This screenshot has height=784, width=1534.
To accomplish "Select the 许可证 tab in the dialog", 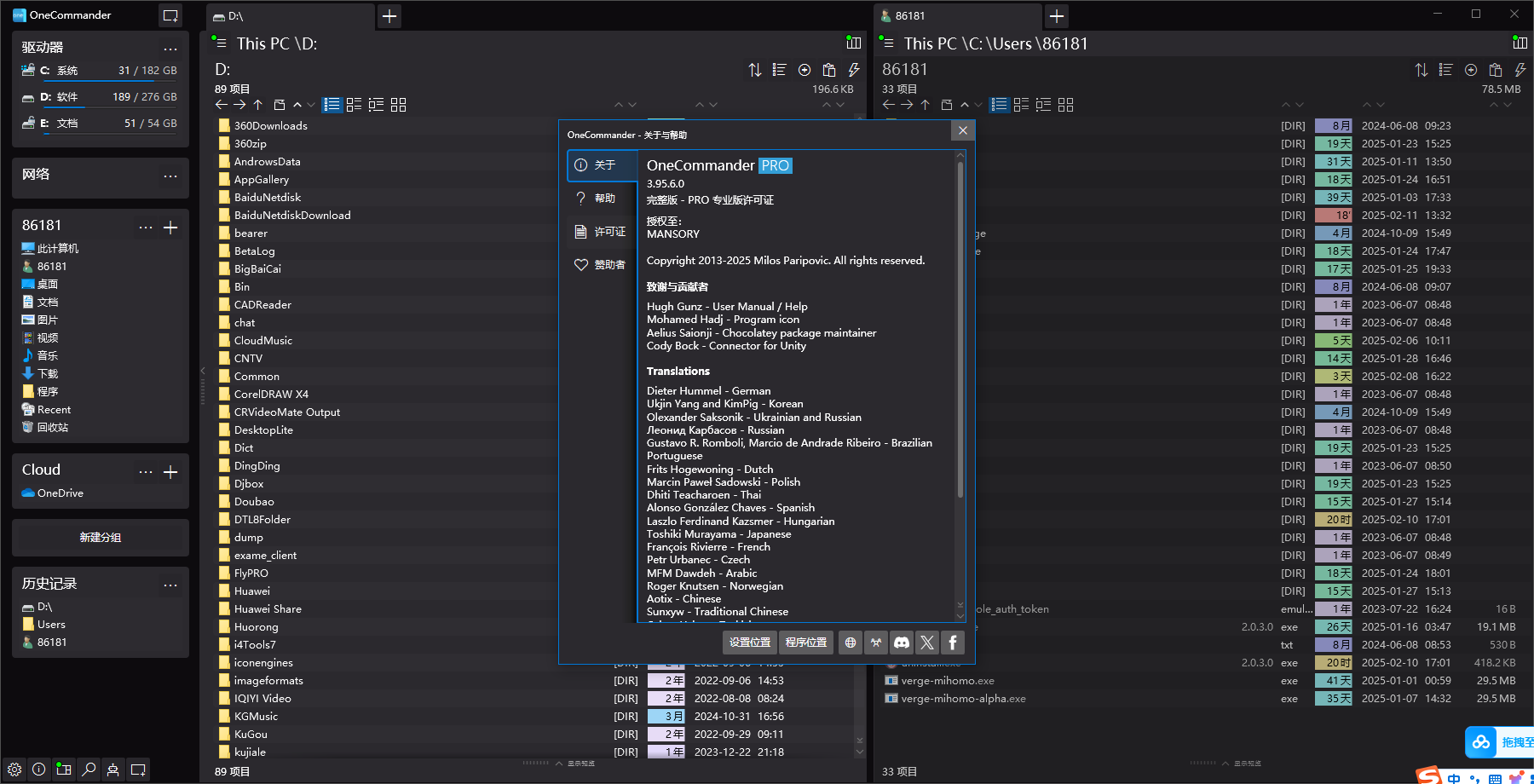I will (603, 232).
